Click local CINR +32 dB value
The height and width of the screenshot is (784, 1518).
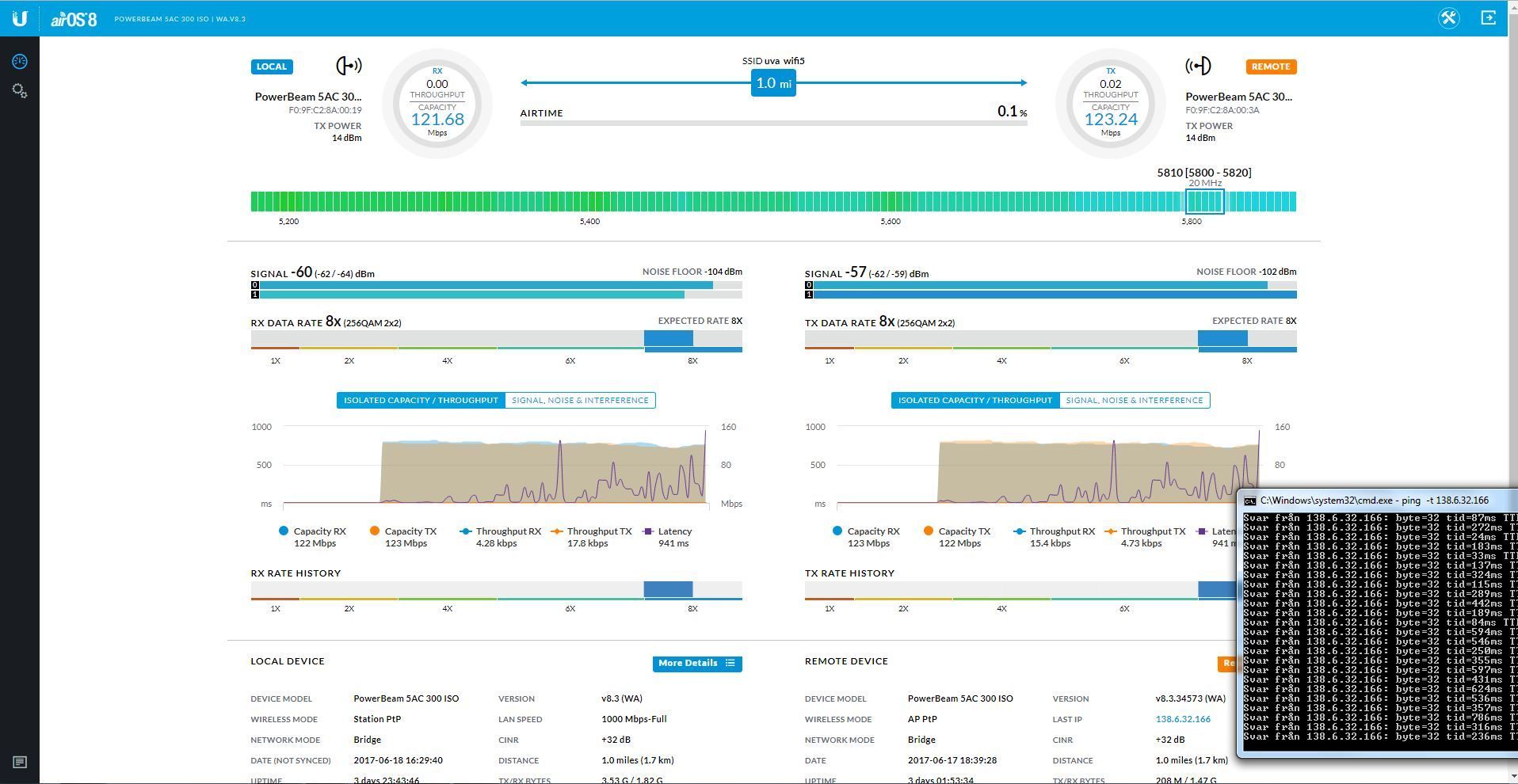click(616, 740)
